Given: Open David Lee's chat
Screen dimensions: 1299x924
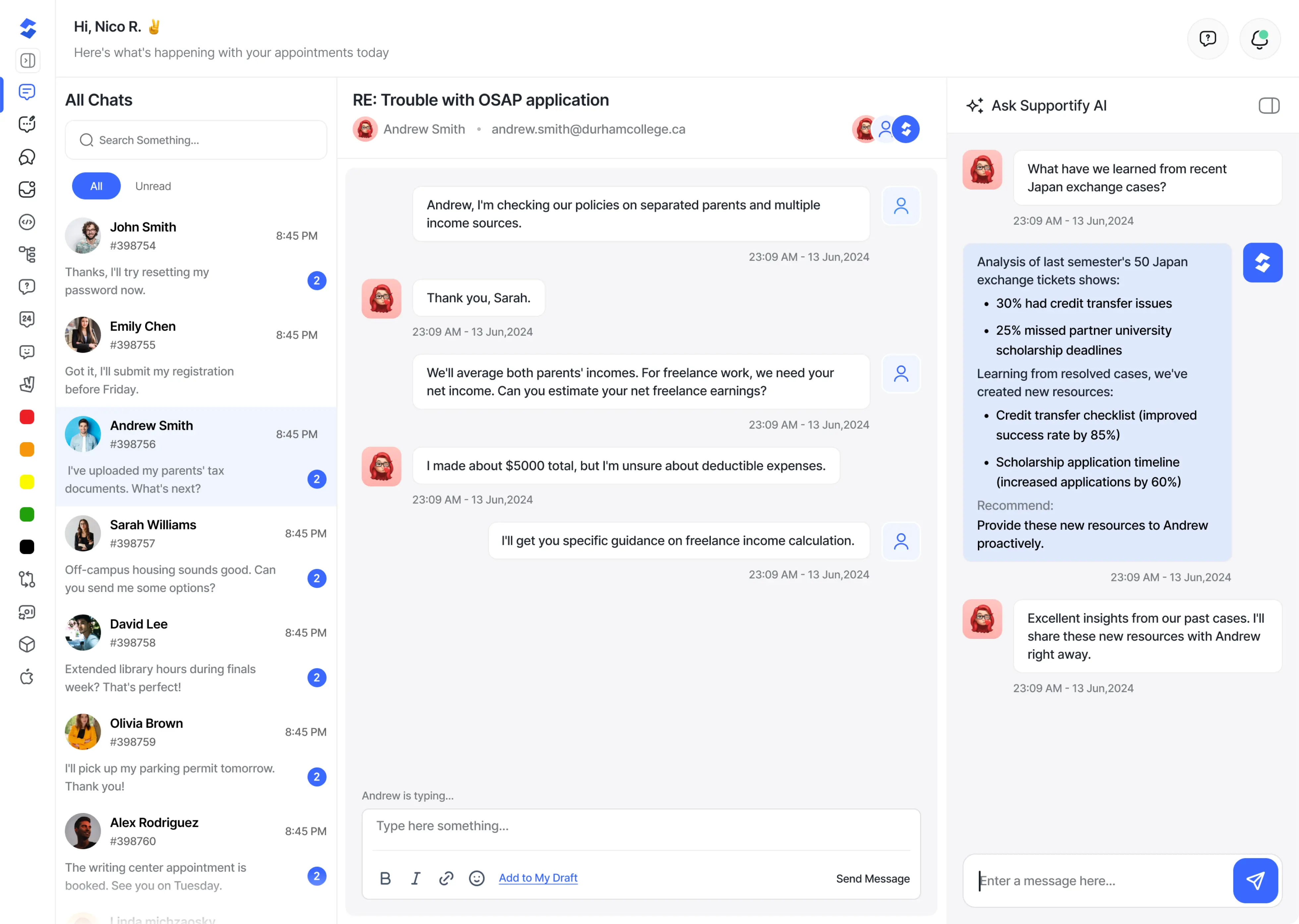Looking at the screenshot, I should coord(196,655).
